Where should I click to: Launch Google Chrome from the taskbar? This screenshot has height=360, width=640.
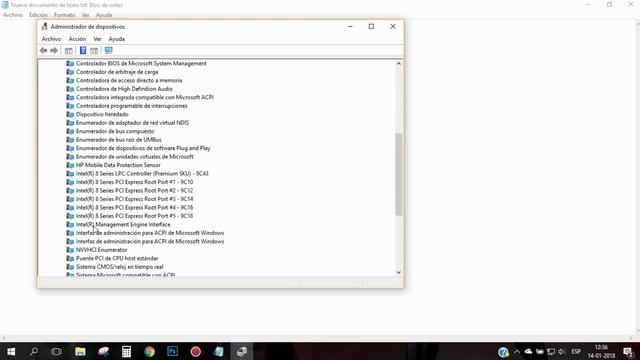(x=149, y=351)
